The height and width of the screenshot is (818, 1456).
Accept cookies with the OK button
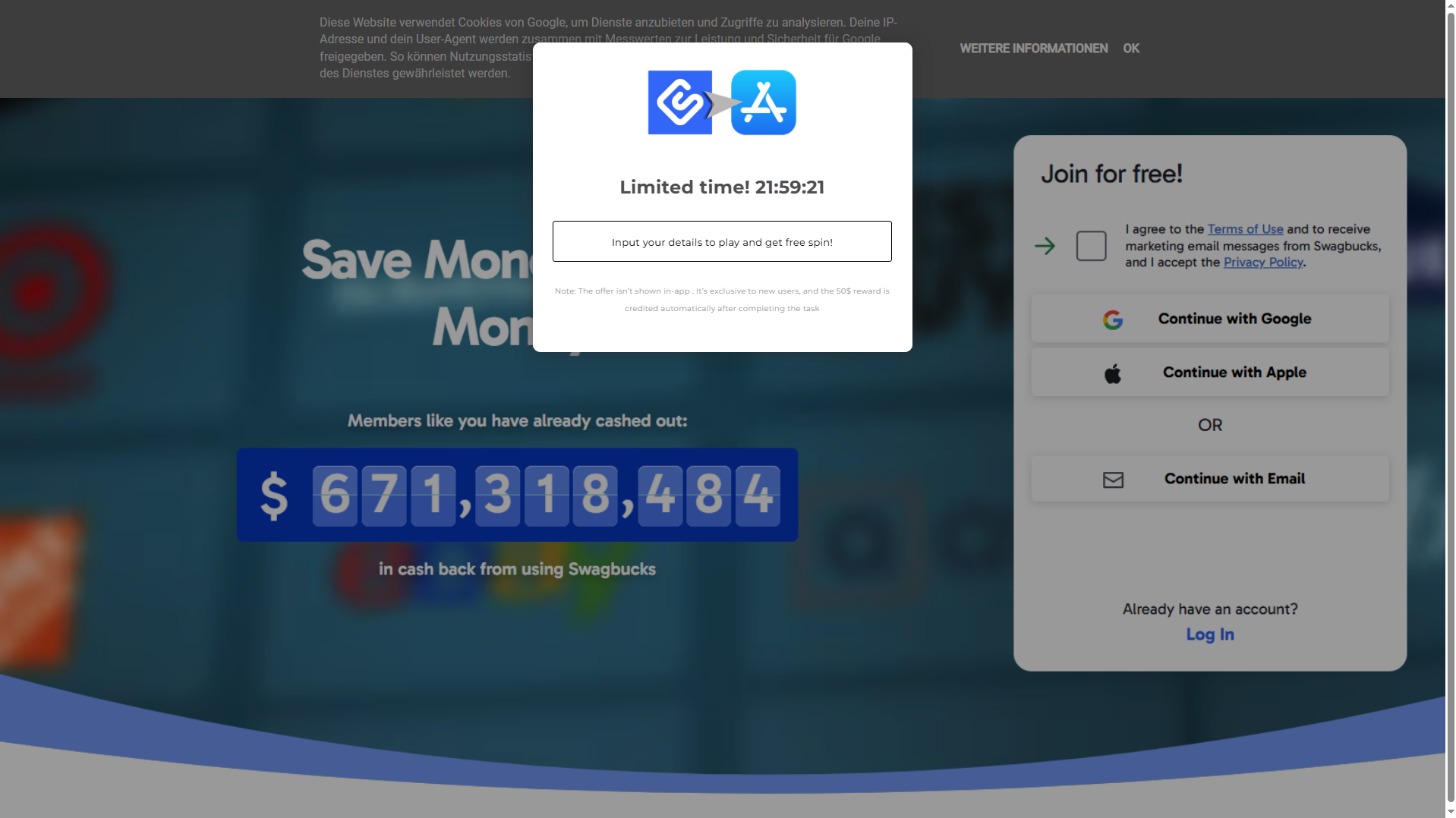1131,49
